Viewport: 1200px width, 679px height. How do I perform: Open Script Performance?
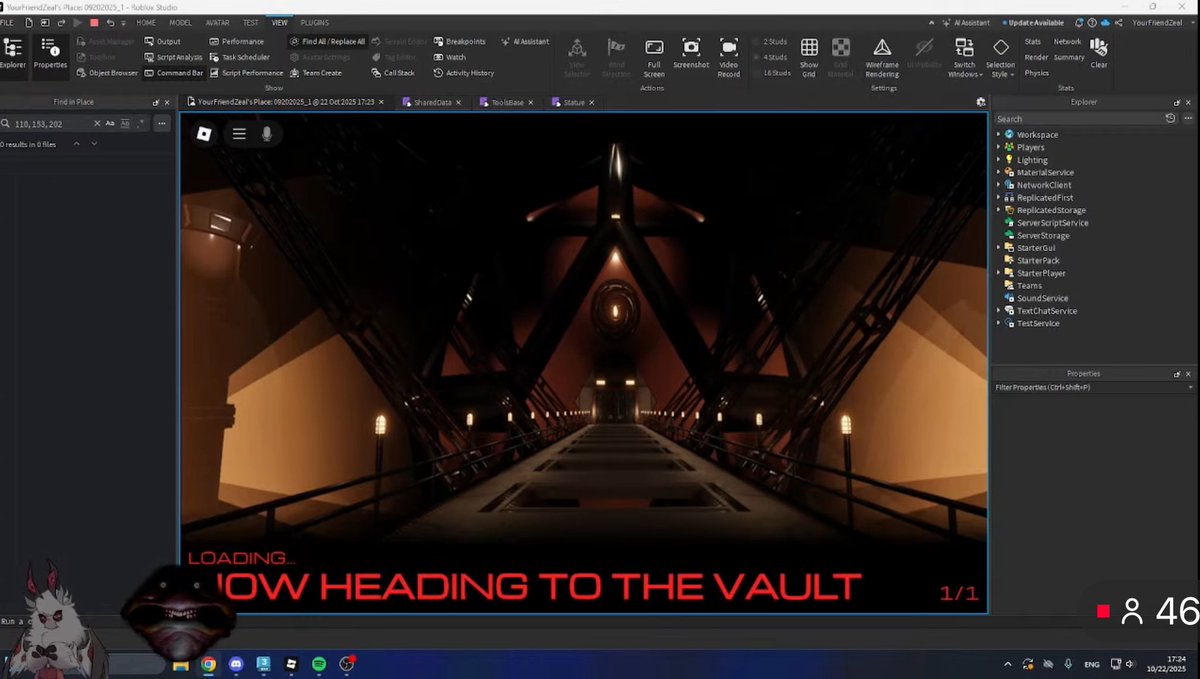pyautogui.click(x=246, y=73)
